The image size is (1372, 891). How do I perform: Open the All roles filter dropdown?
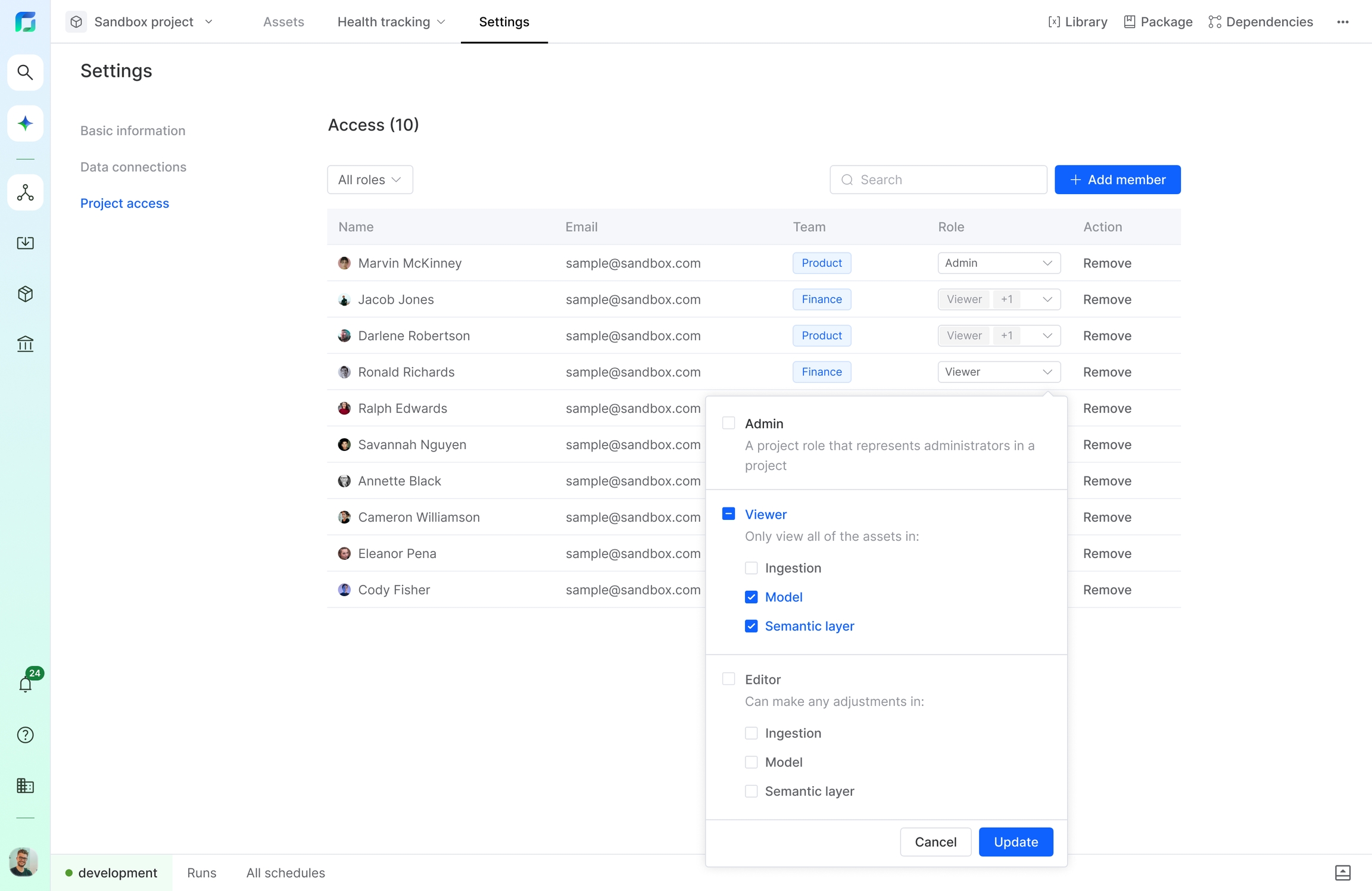click(369, 179)
